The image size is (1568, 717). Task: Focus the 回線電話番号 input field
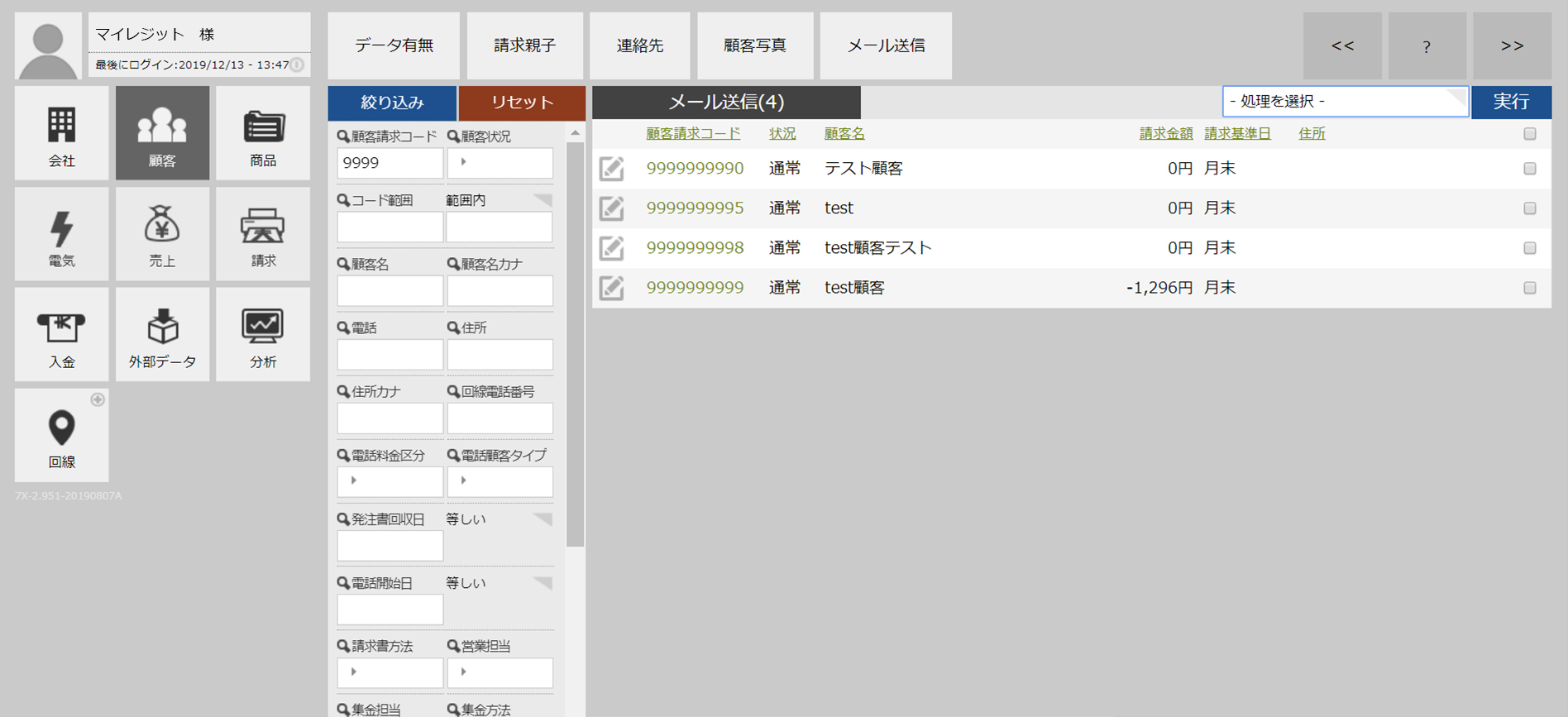point(500,418)
